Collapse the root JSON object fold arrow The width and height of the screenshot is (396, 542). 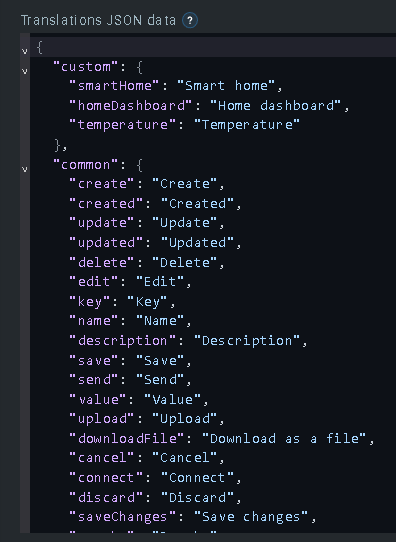(x=25, y=51)
